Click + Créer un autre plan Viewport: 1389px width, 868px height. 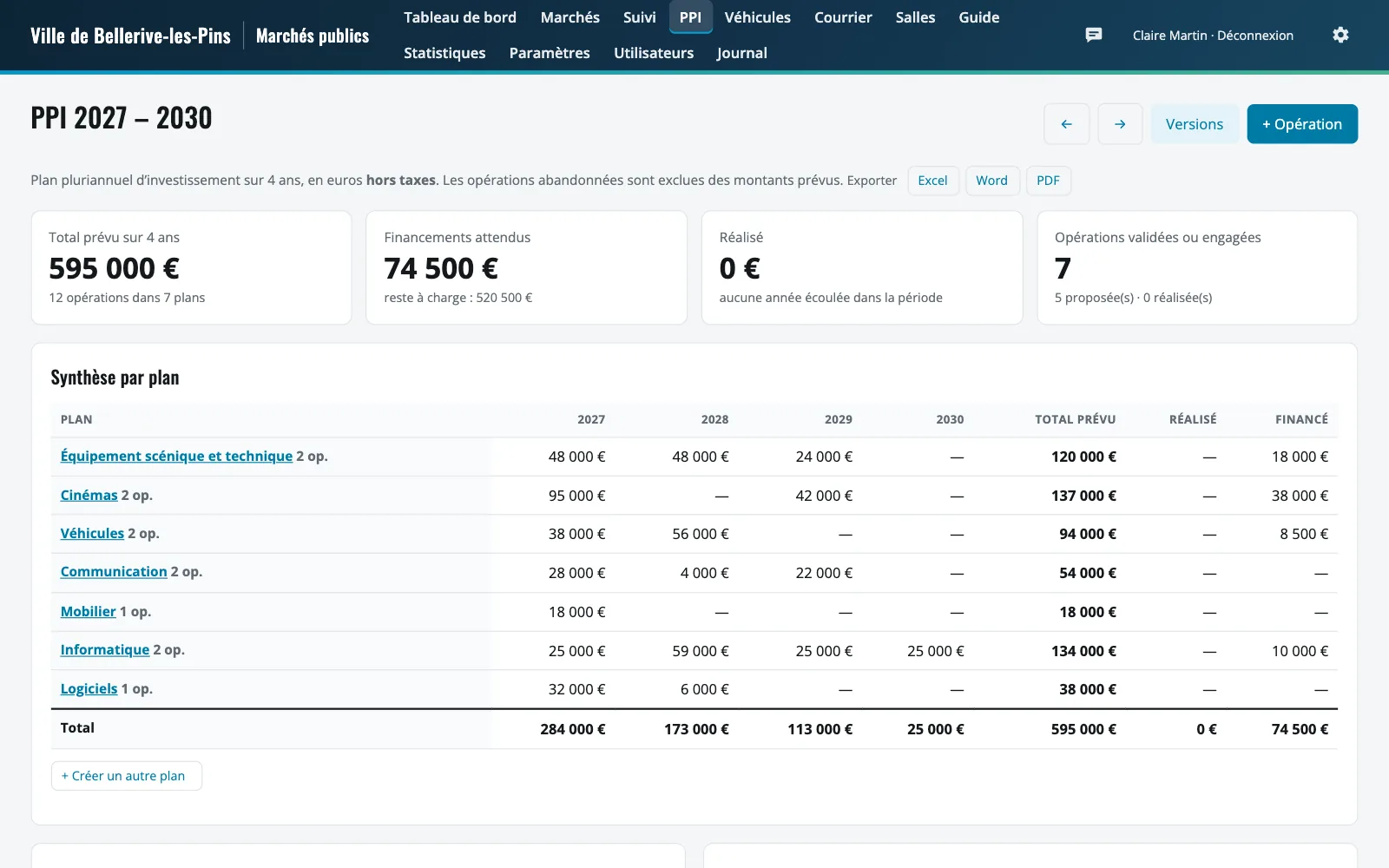pos(127,776)
